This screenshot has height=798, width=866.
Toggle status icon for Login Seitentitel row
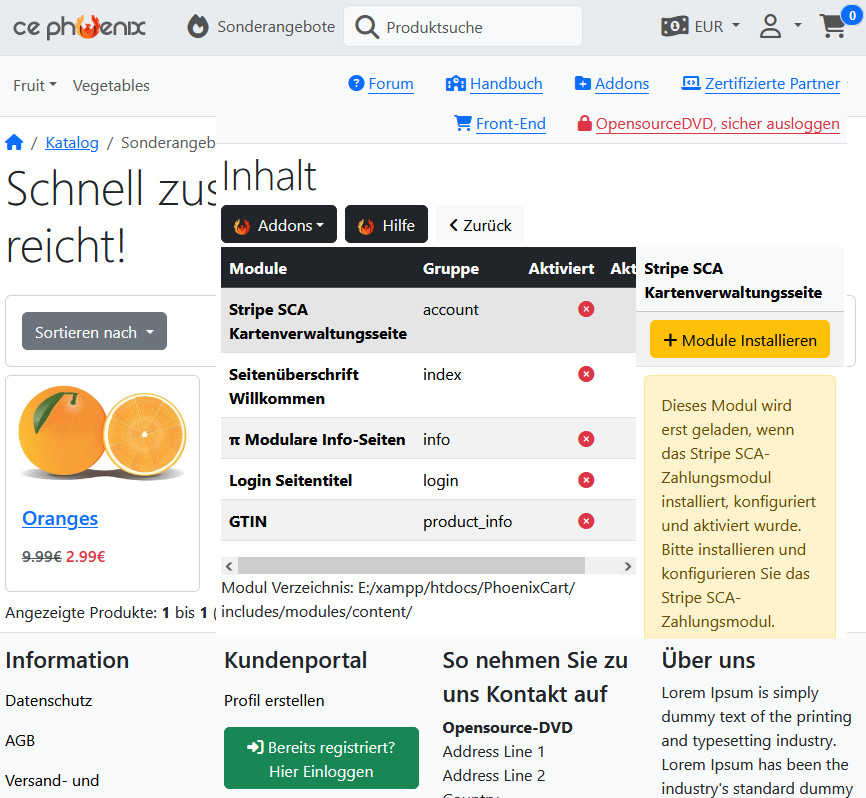(586, 480)
